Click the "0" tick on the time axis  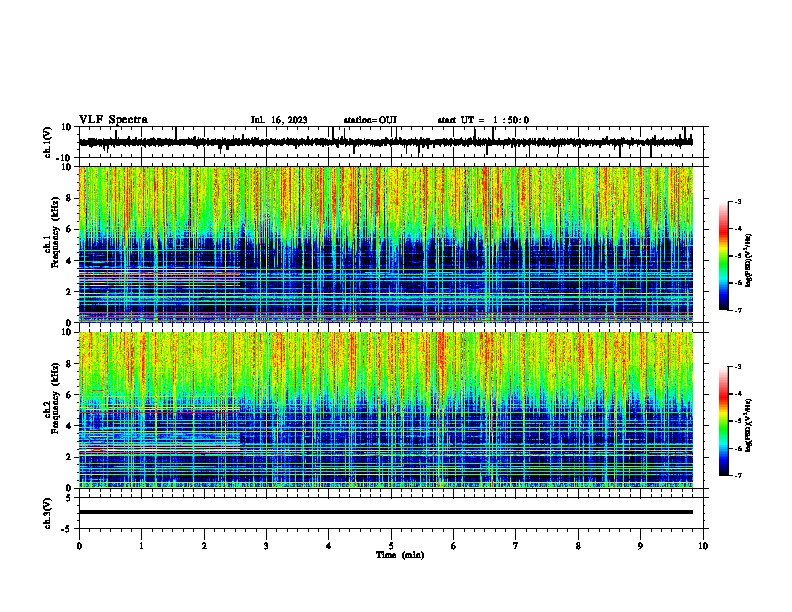79,546
